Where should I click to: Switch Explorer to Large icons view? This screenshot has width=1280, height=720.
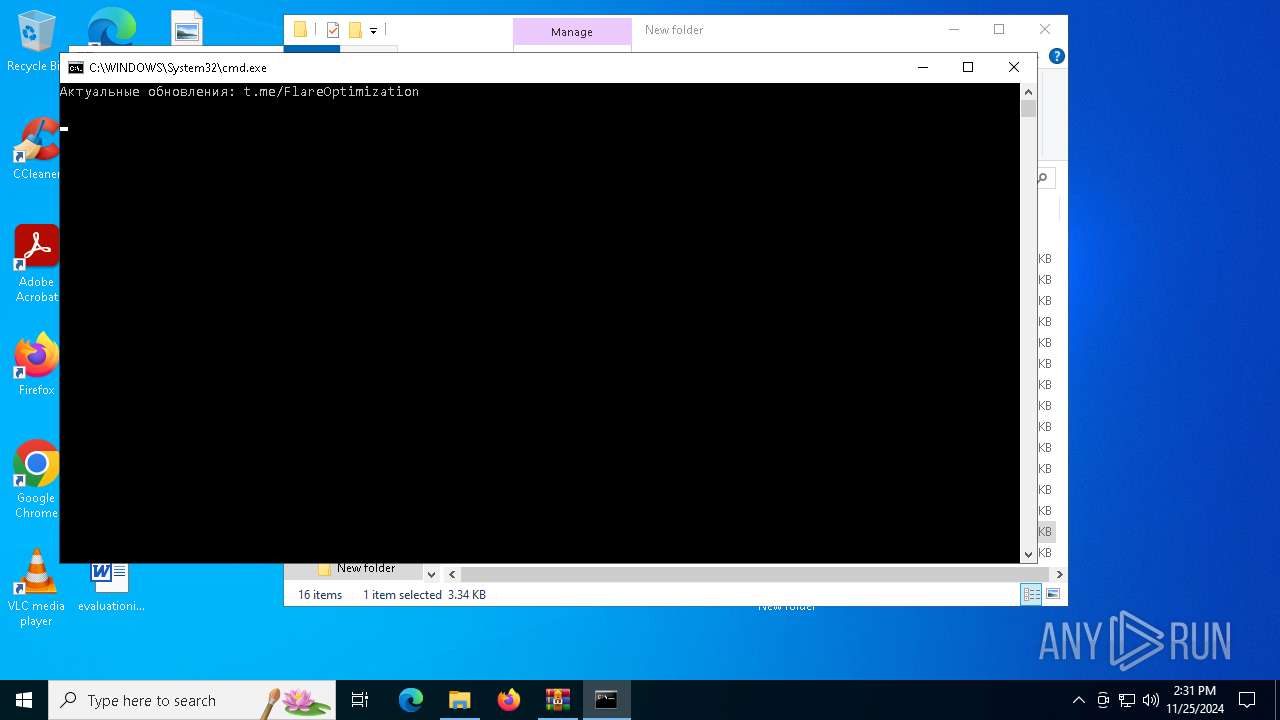coord(1052,595)
